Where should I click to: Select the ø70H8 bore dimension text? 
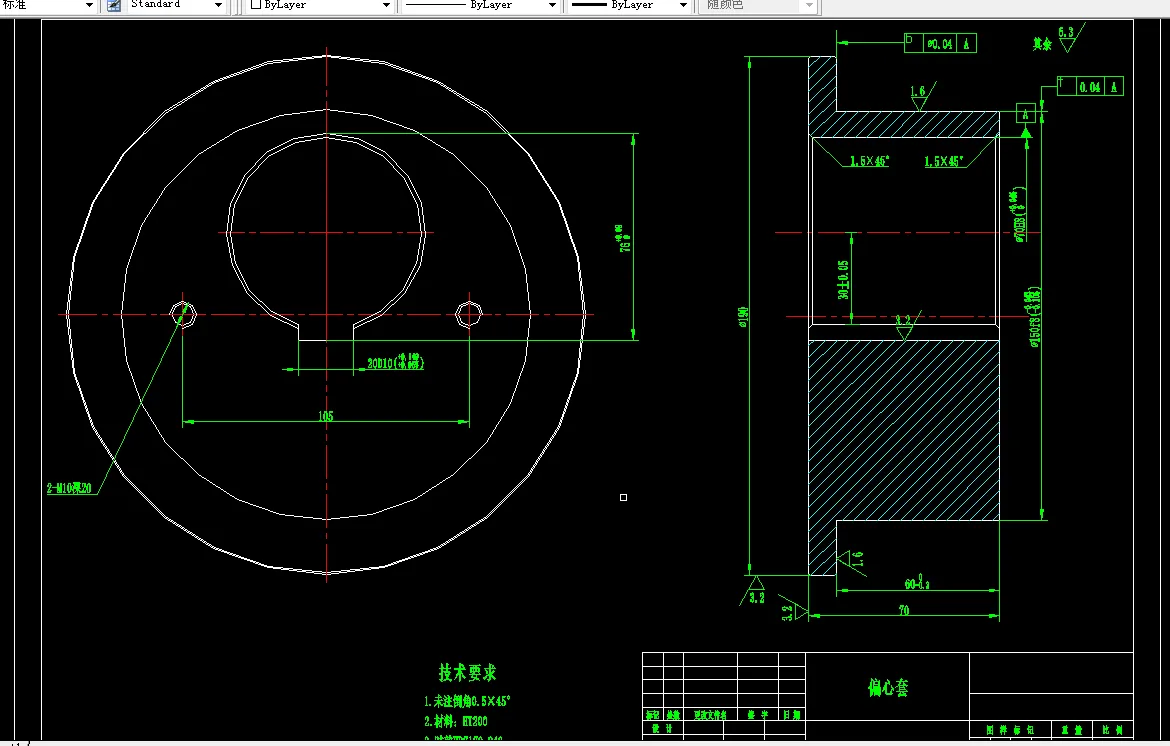coord(1019,216)
